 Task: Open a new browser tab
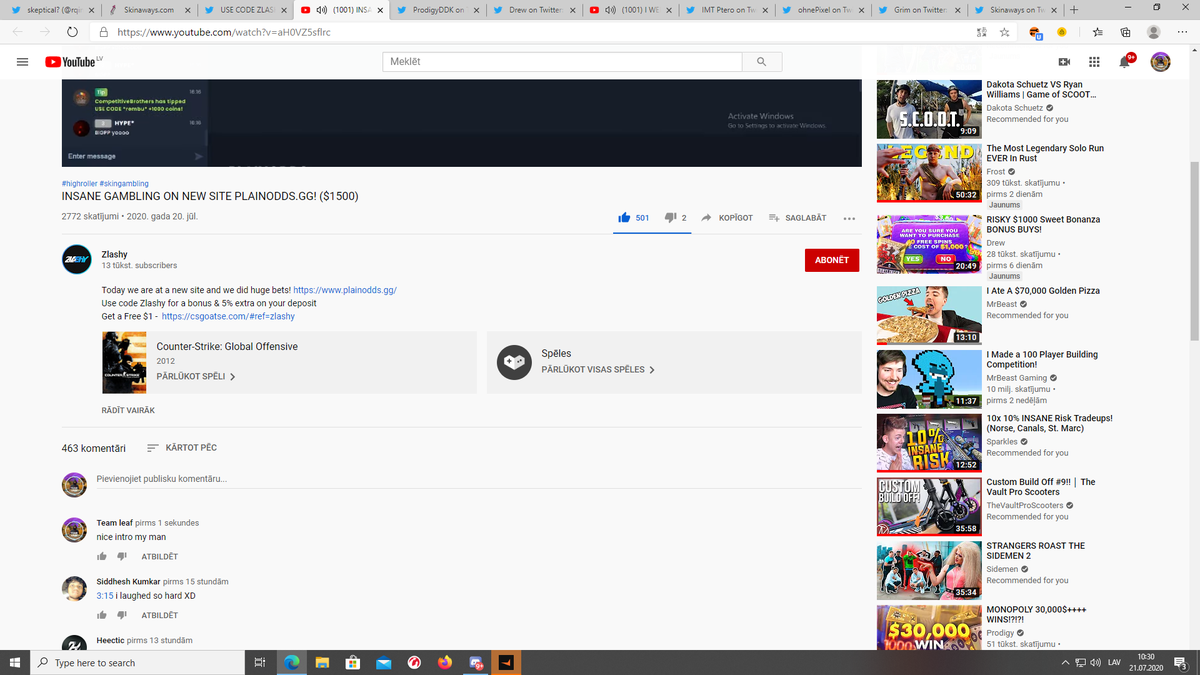click(1073, 10)
